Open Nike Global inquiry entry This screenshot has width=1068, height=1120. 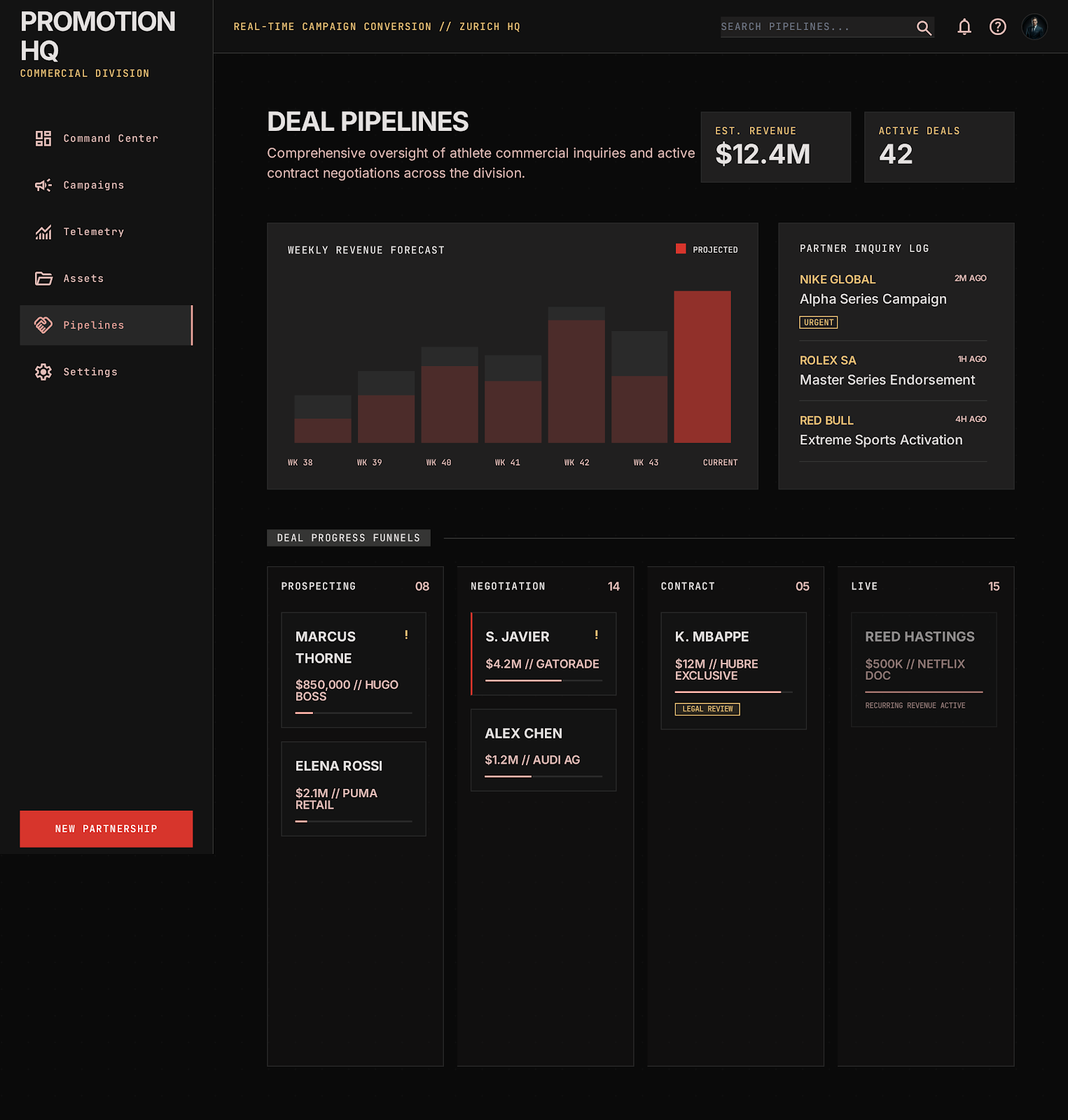coord(894,300)
